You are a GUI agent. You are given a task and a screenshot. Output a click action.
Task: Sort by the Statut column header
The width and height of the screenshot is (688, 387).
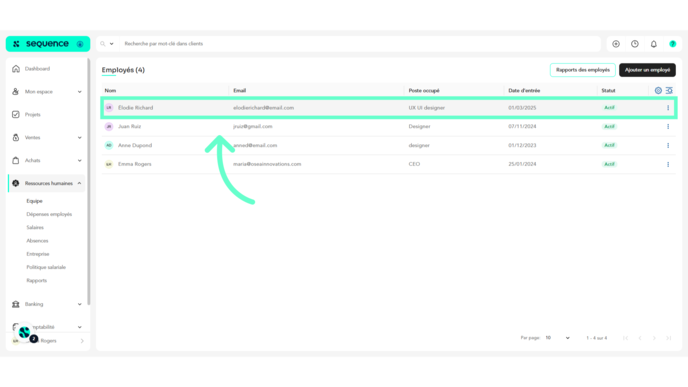coord(608,90)
